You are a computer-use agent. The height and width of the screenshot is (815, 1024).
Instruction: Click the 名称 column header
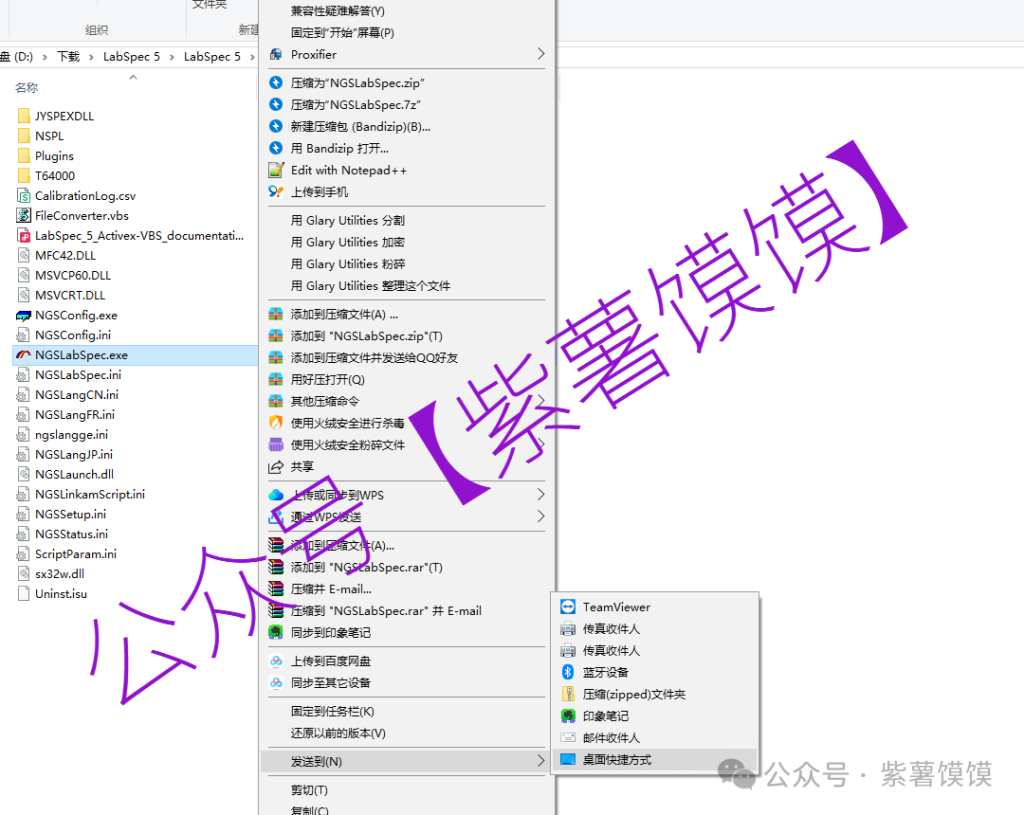(x=27, y=88)
